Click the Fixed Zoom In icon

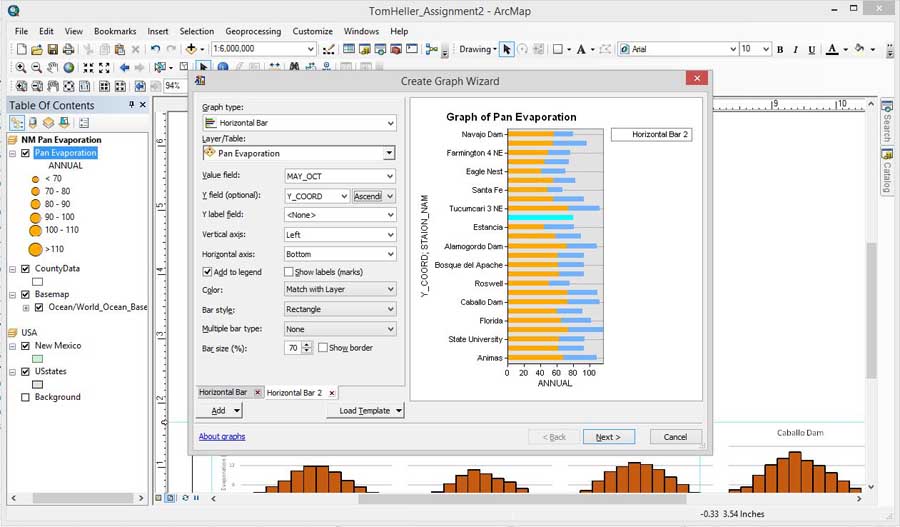[88, 68]
